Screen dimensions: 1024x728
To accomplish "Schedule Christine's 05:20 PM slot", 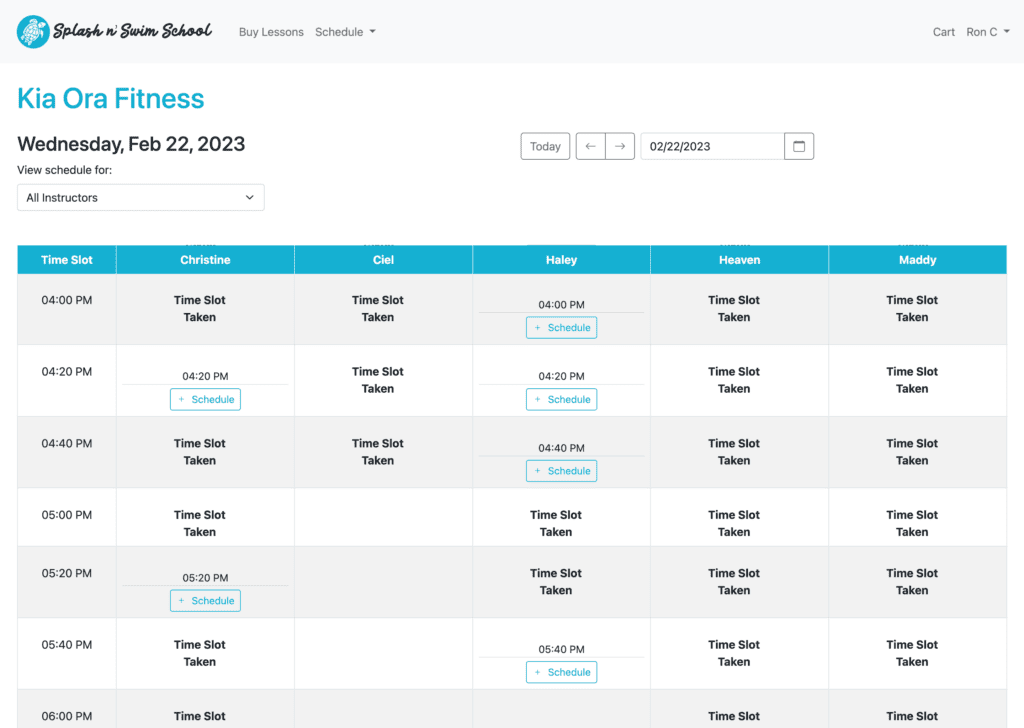I will point(205,600).
